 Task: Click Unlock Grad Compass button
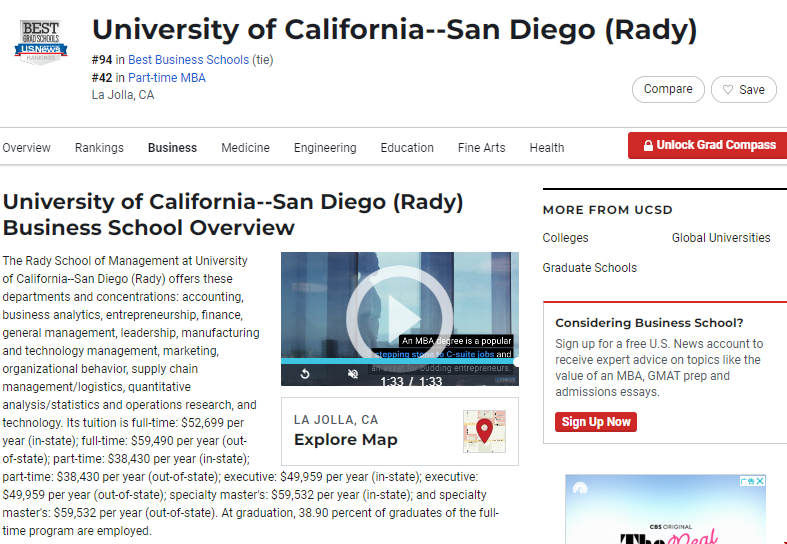tap(708, 146)
